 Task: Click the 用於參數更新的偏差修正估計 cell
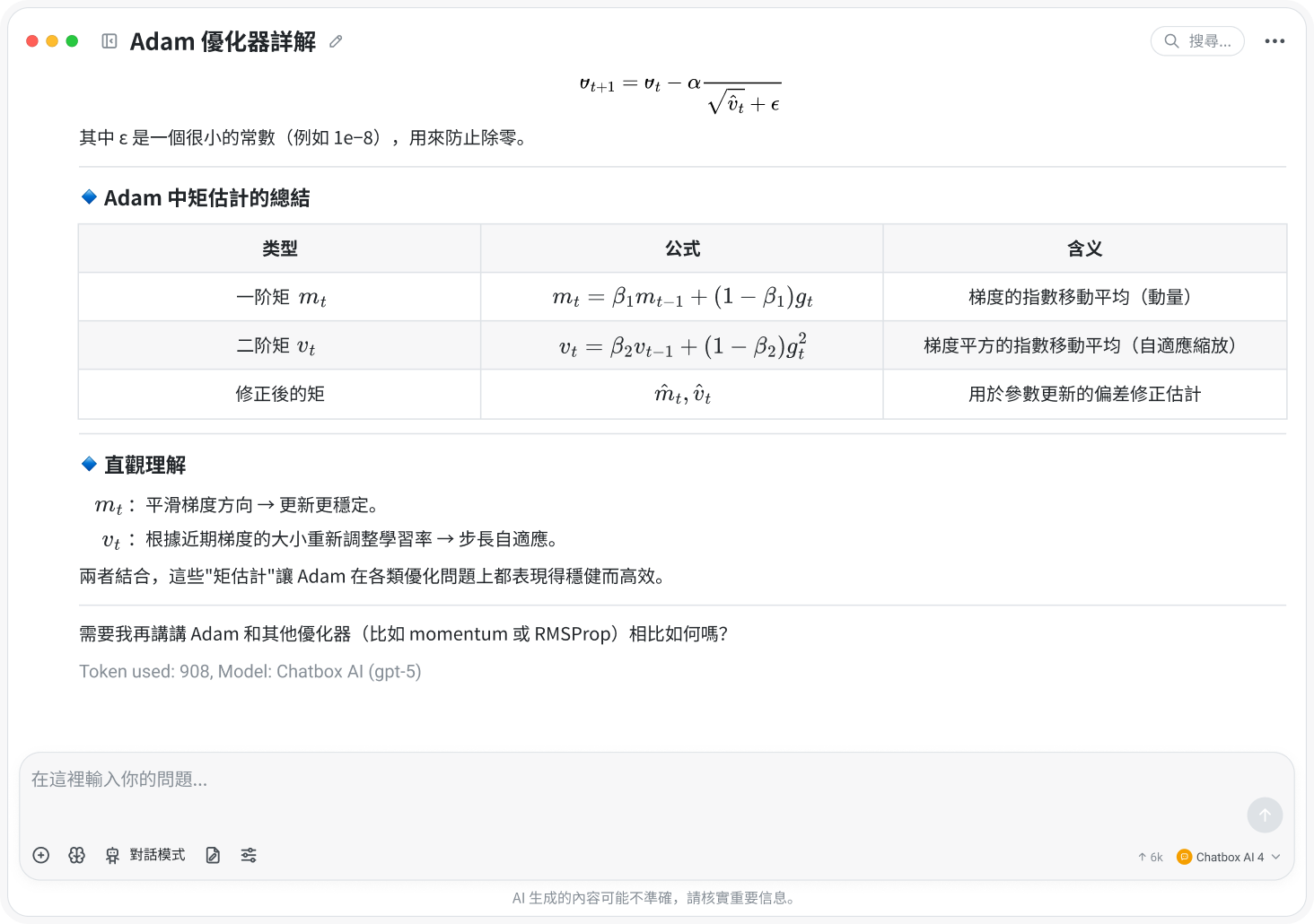(1085, 394)
